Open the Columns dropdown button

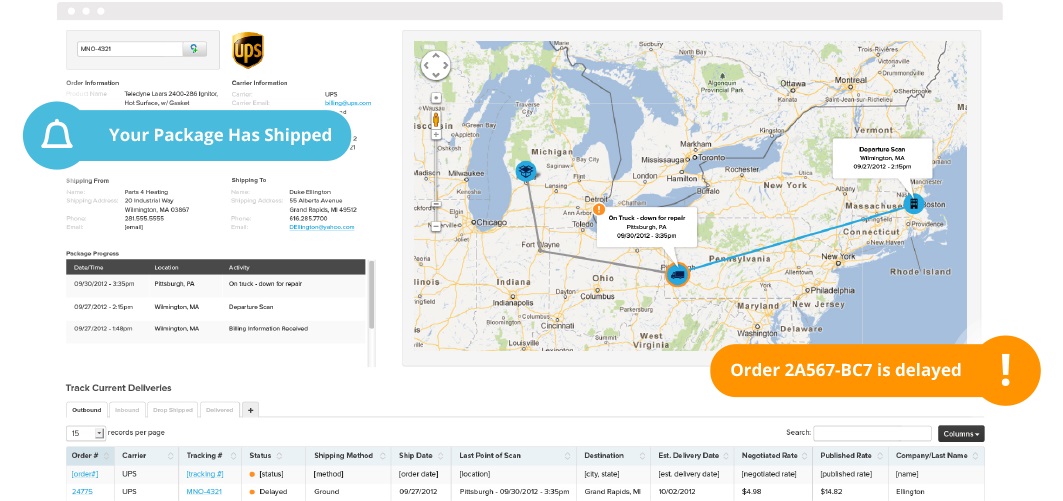point(961,434)
